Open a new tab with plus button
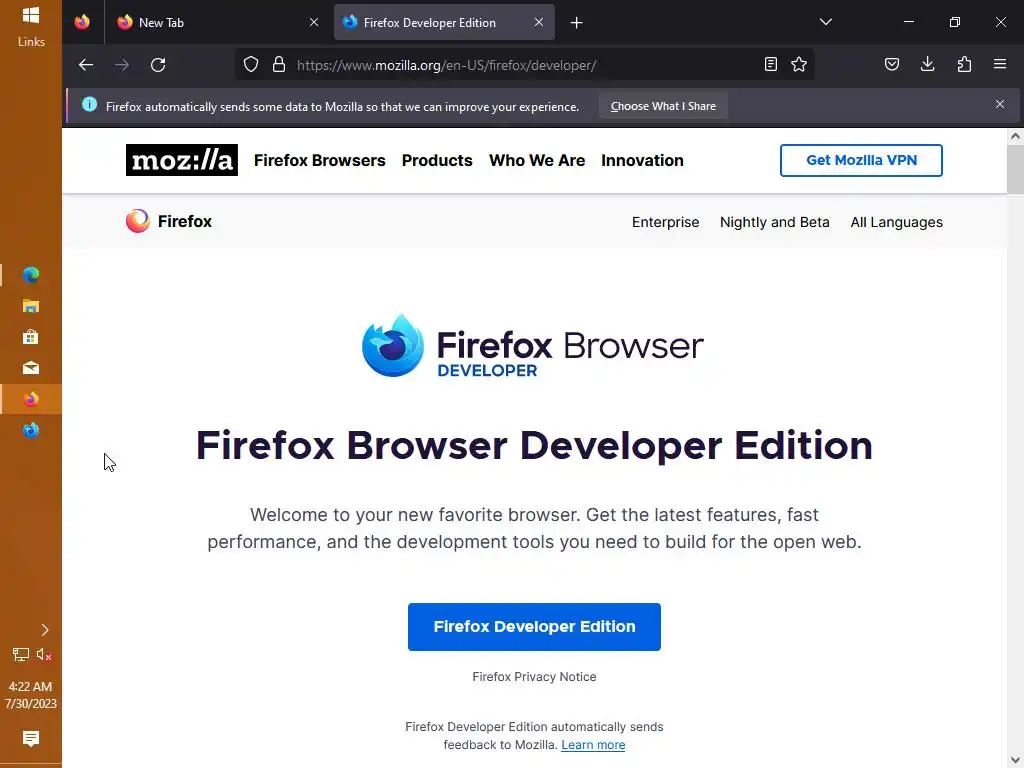1024x768 pixels. click(x=576, y=23)
